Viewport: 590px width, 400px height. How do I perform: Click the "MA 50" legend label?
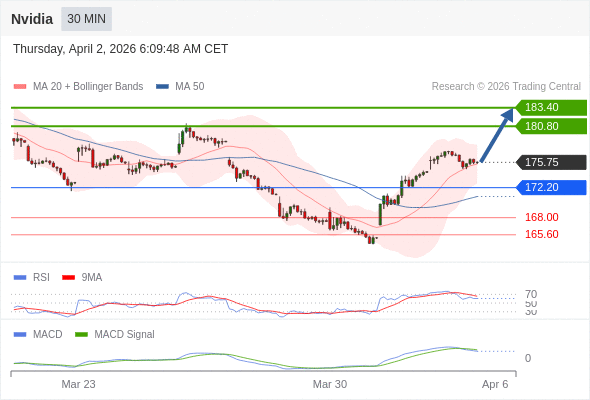point(190,87)
